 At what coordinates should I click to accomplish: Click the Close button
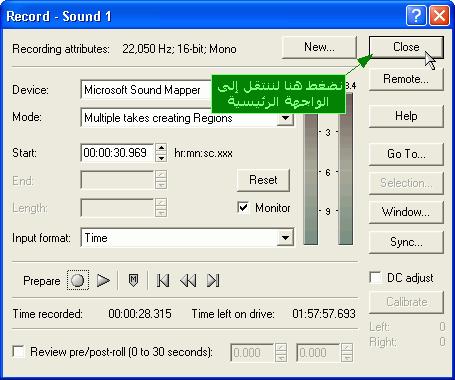point(406,47)
